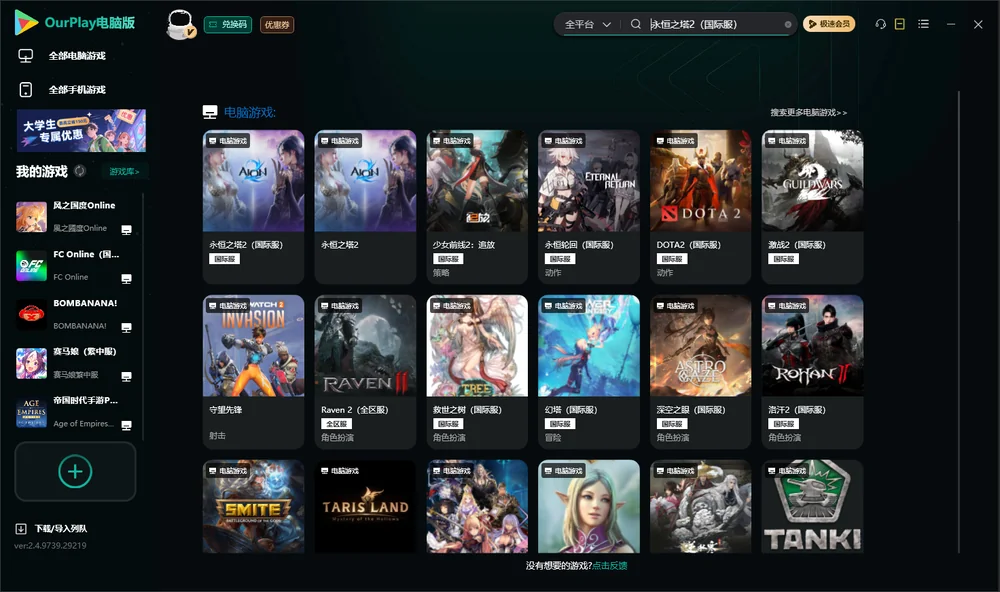The width and height of the screenshot is (1000, 592).
Task: Select 全部手机游戏 in sidebar
Action: coord(77,89)
